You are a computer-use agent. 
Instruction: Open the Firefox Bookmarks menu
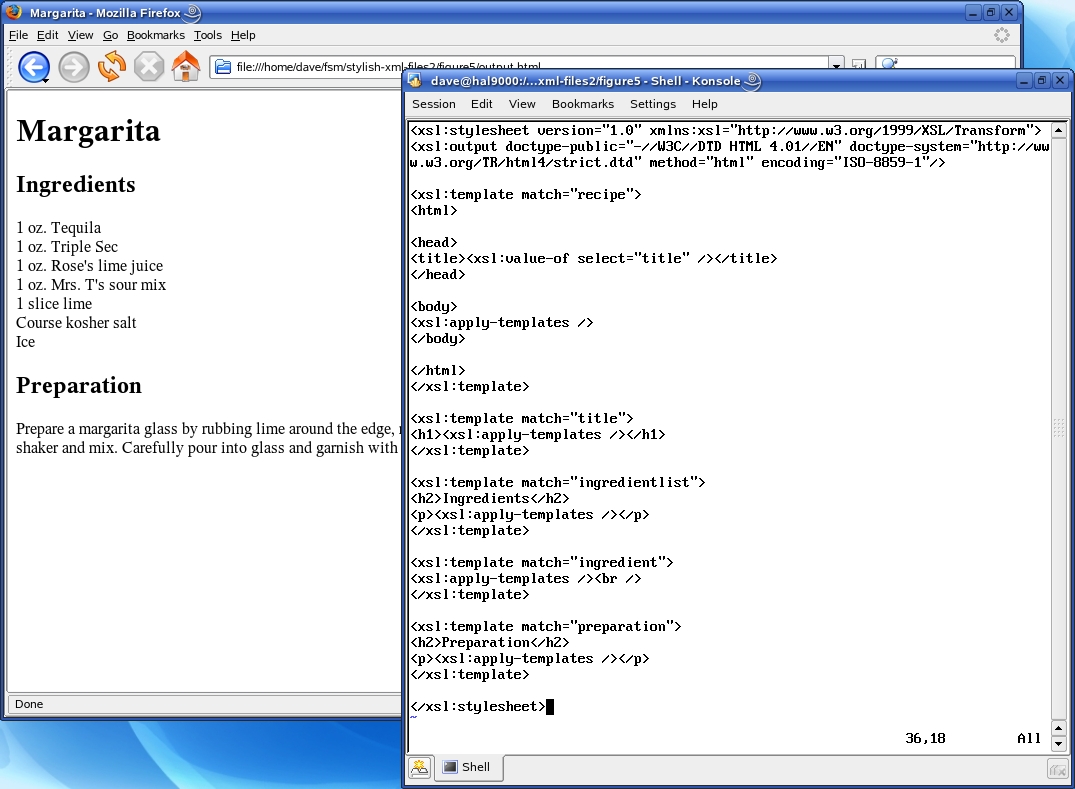click(x=156, y=35)
